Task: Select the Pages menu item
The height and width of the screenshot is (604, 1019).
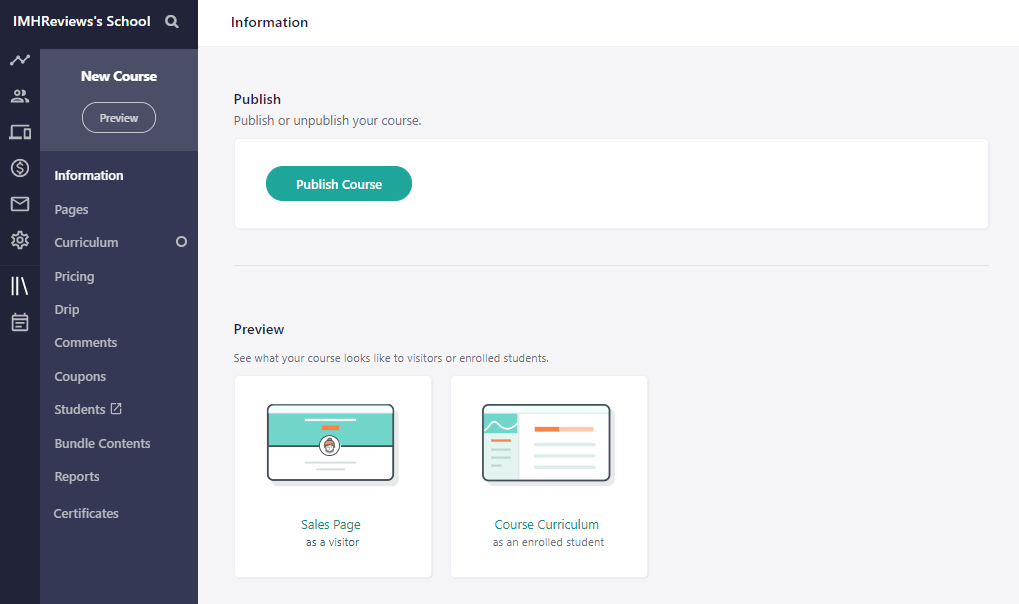Action: pyautogui.click(x=71, y=209)
